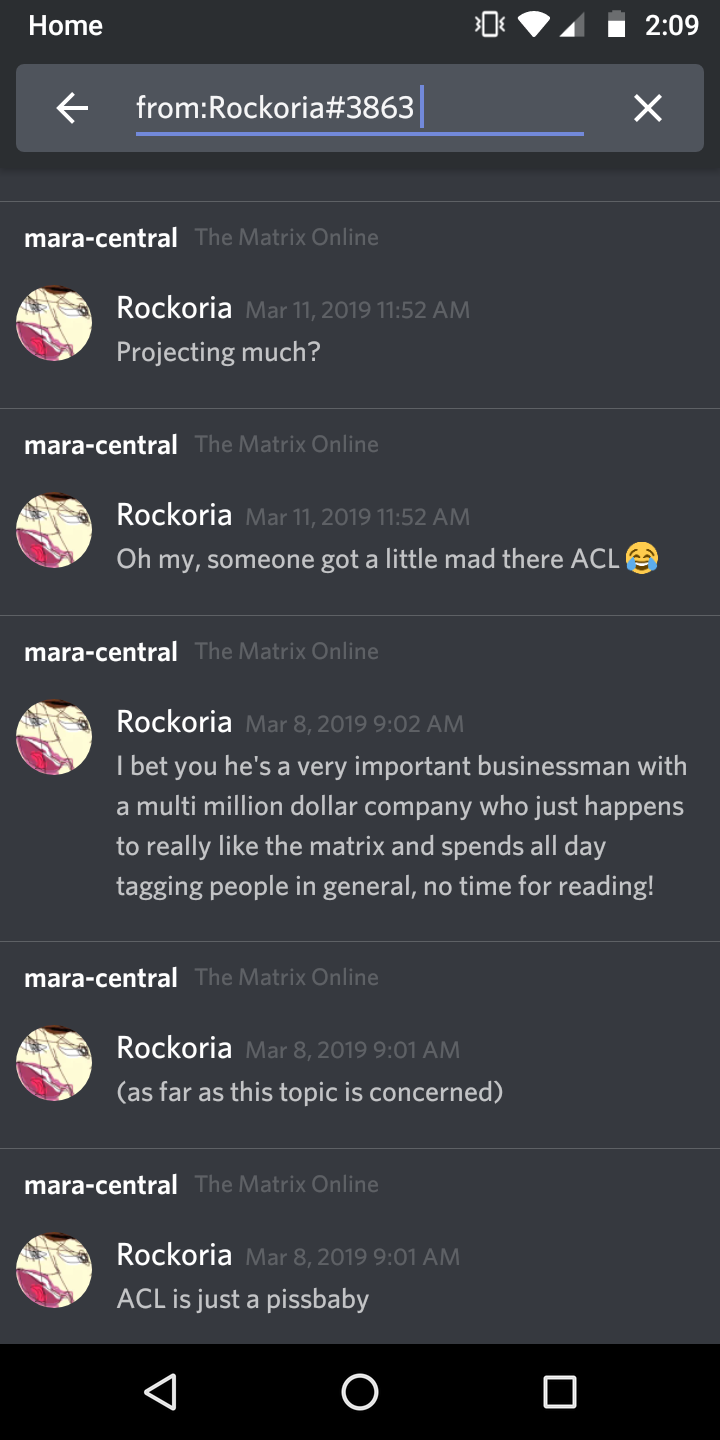Image resolution: width=720 pixels, height=1440 pixels.
Task: Open the 'very important businessman' message result
Action: 360,779
